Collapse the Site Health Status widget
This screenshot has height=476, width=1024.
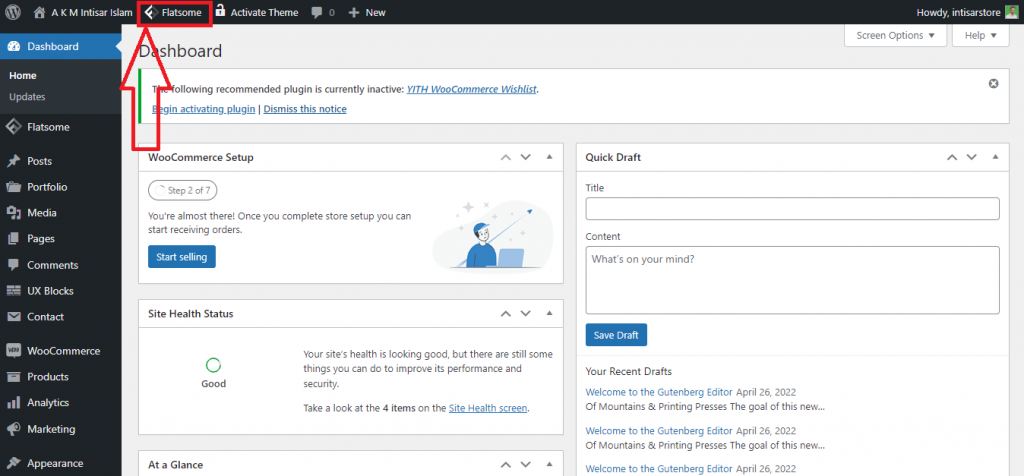point(549,313)
